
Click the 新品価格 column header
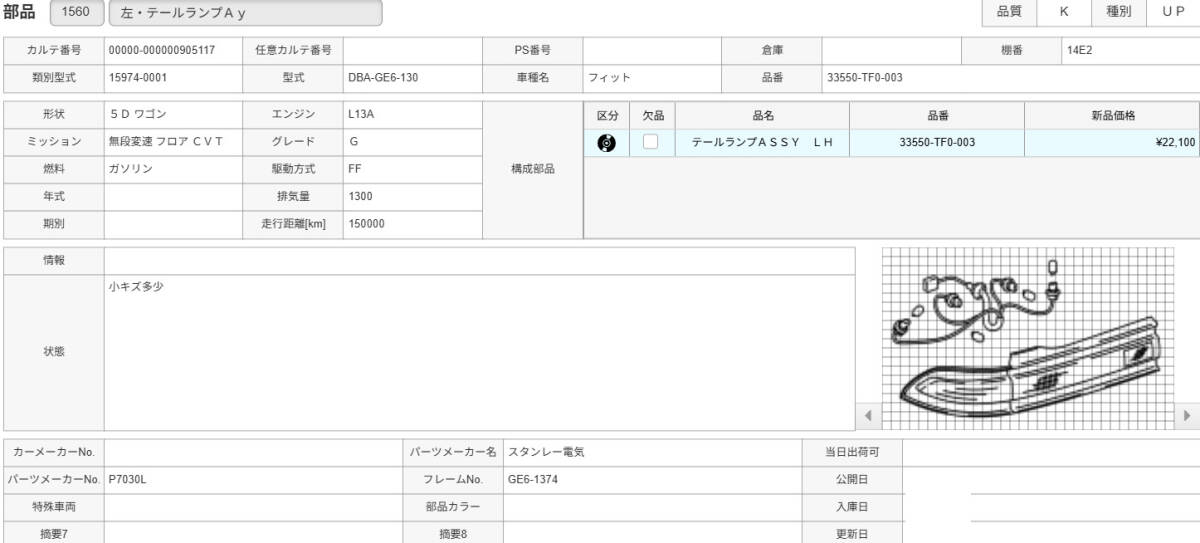pos(1112,116)
